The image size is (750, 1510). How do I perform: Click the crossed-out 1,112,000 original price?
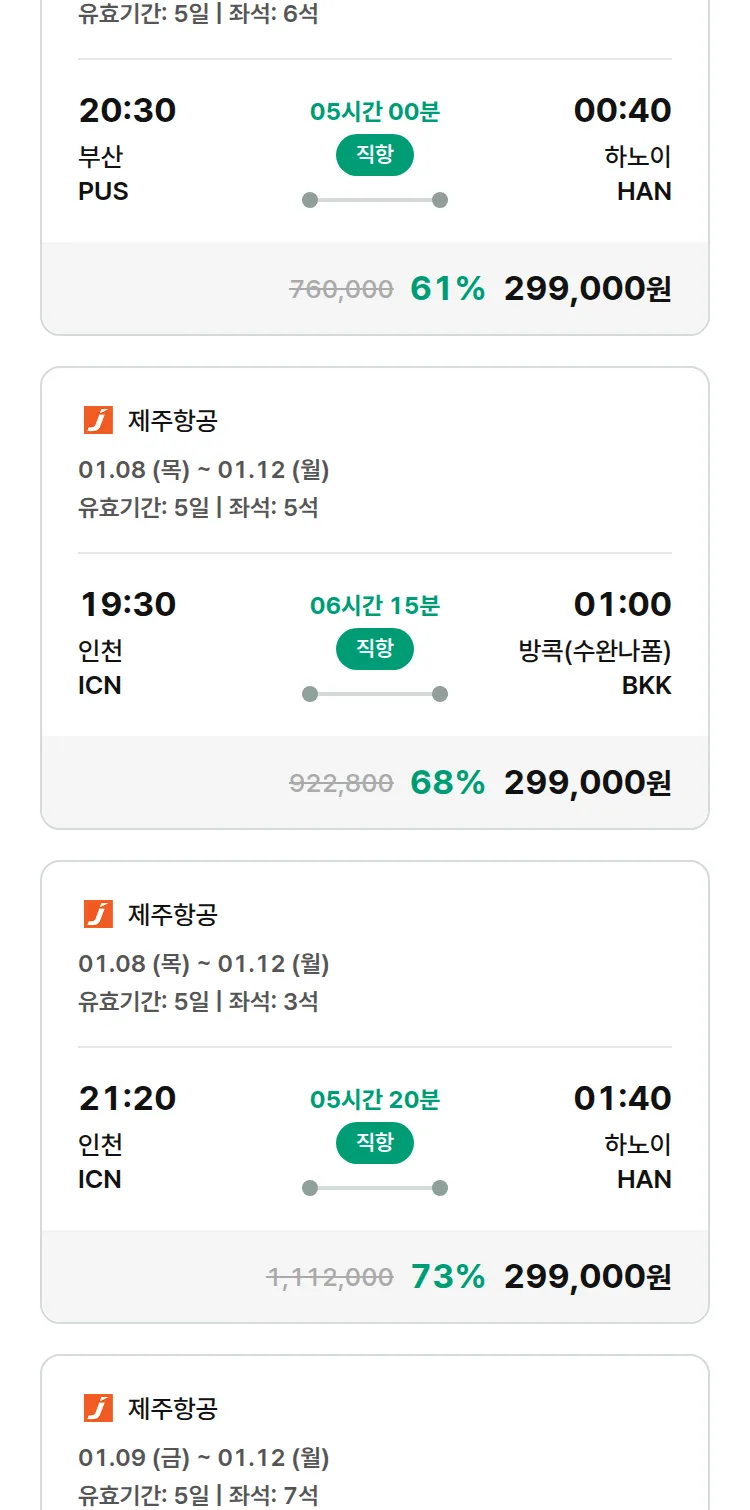click(330, 1277)
